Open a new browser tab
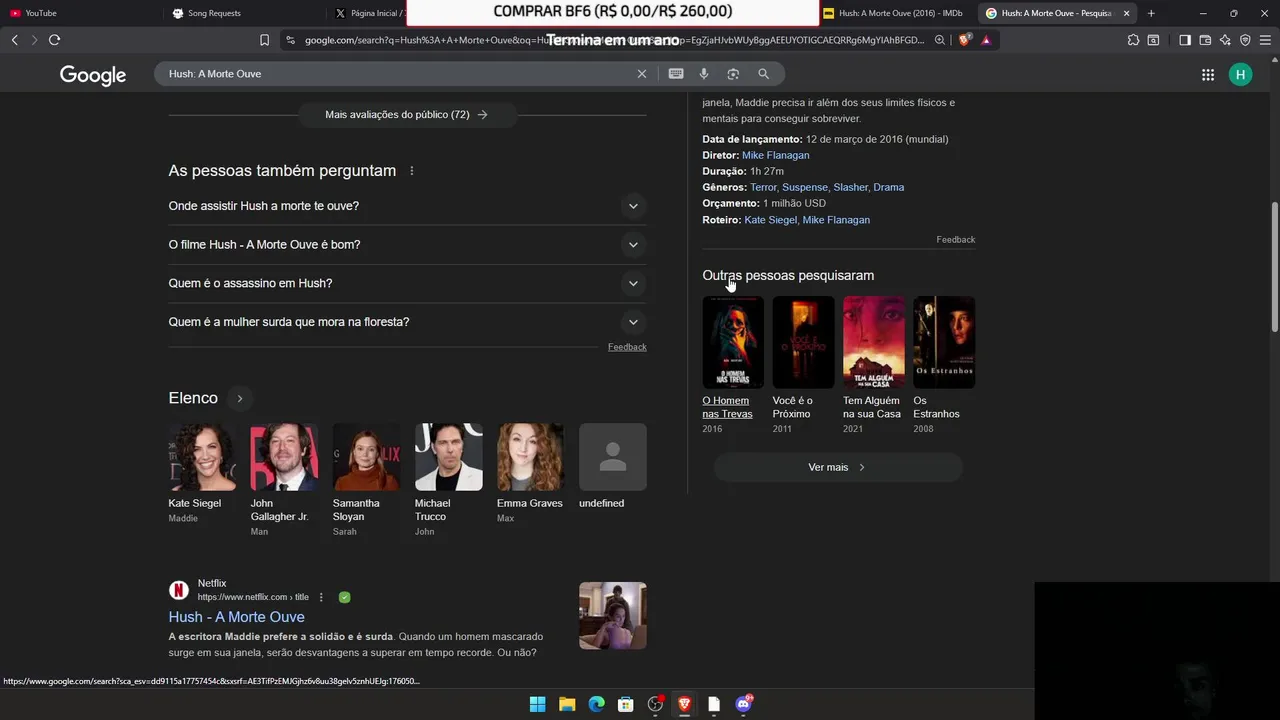 1151,13
